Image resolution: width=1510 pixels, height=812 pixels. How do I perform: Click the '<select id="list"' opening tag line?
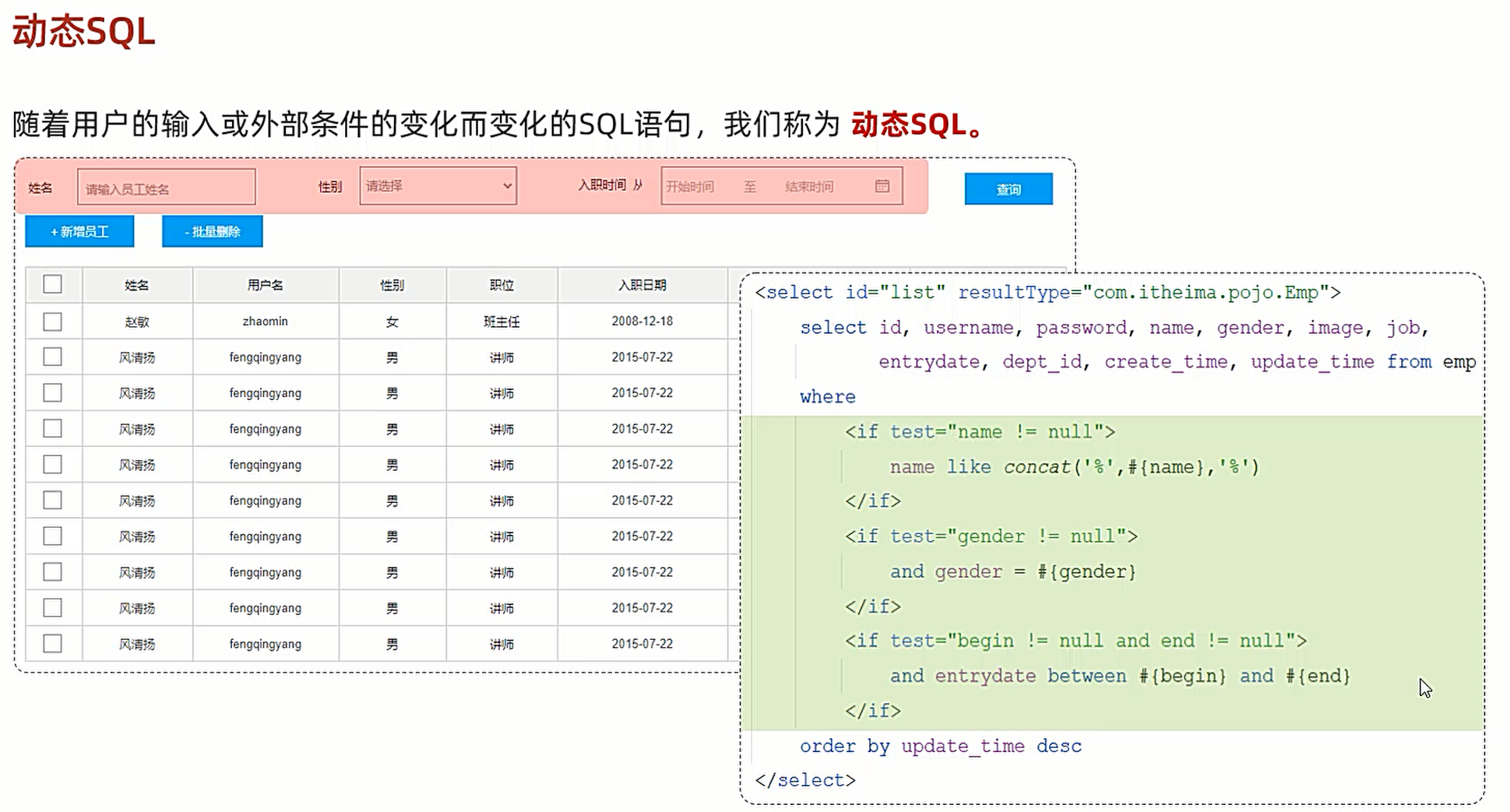(1047, 293)
